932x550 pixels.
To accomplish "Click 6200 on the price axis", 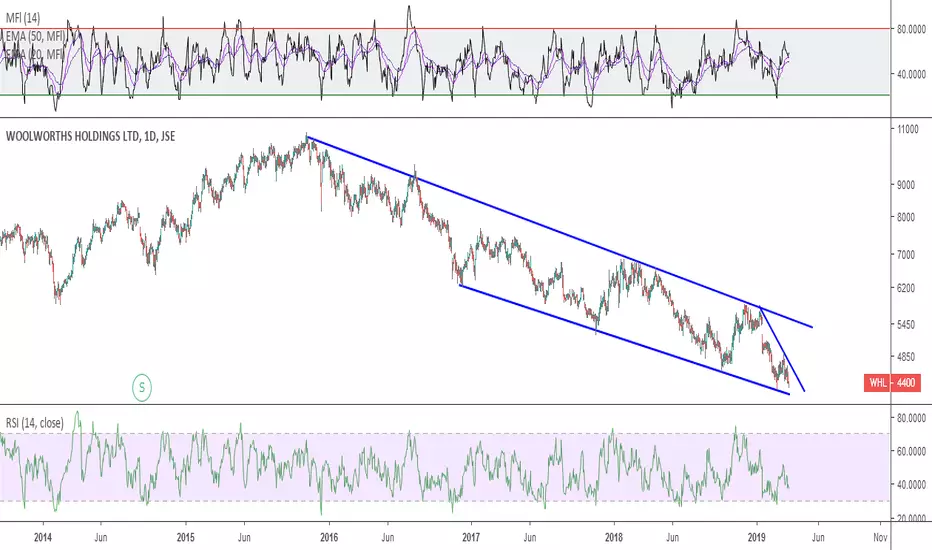I will [x=906, y=288].
